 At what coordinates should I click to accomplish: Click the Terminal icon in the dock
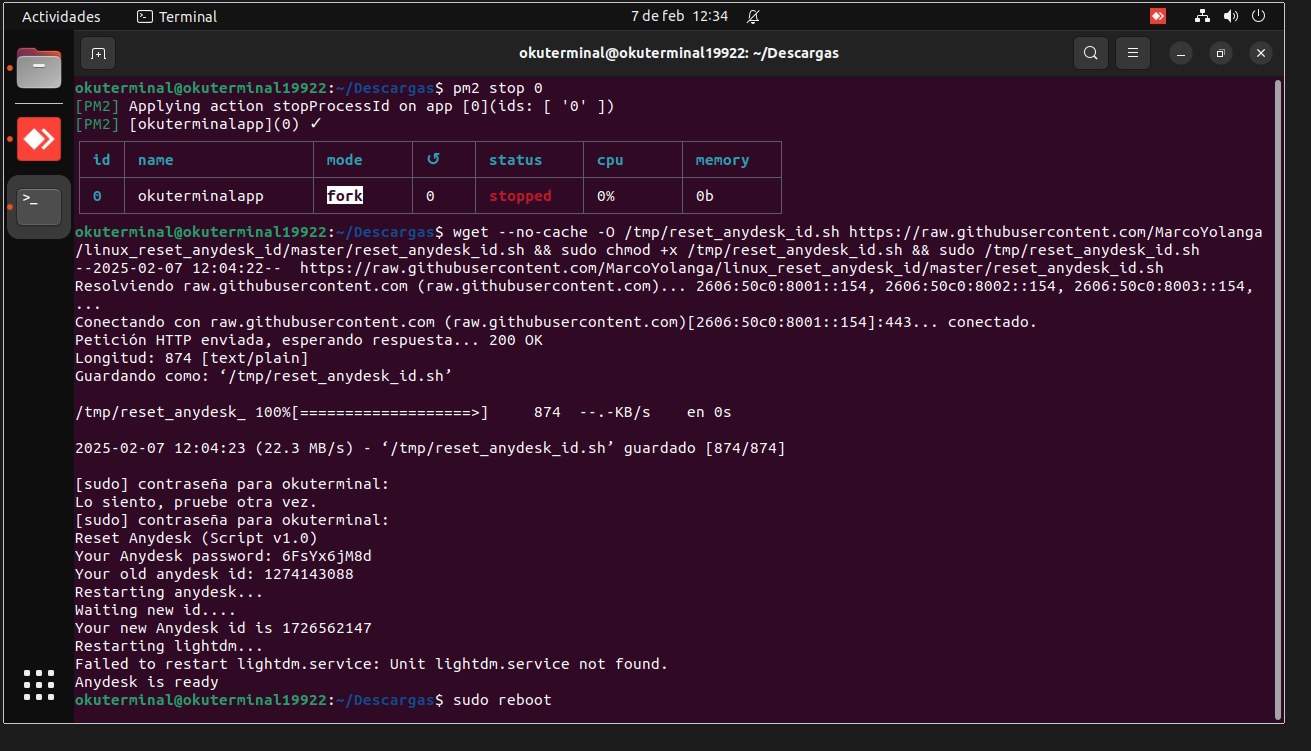coord(39,207)
